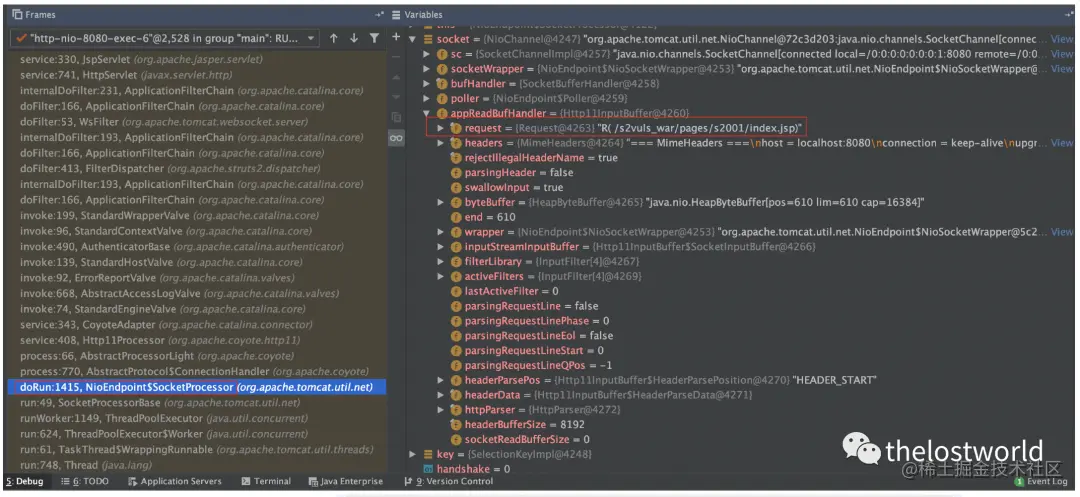Screen dimensions: 1080x497
Task: Select frame invoke:74, StandardEngineValve
Action: coord(196,309)
